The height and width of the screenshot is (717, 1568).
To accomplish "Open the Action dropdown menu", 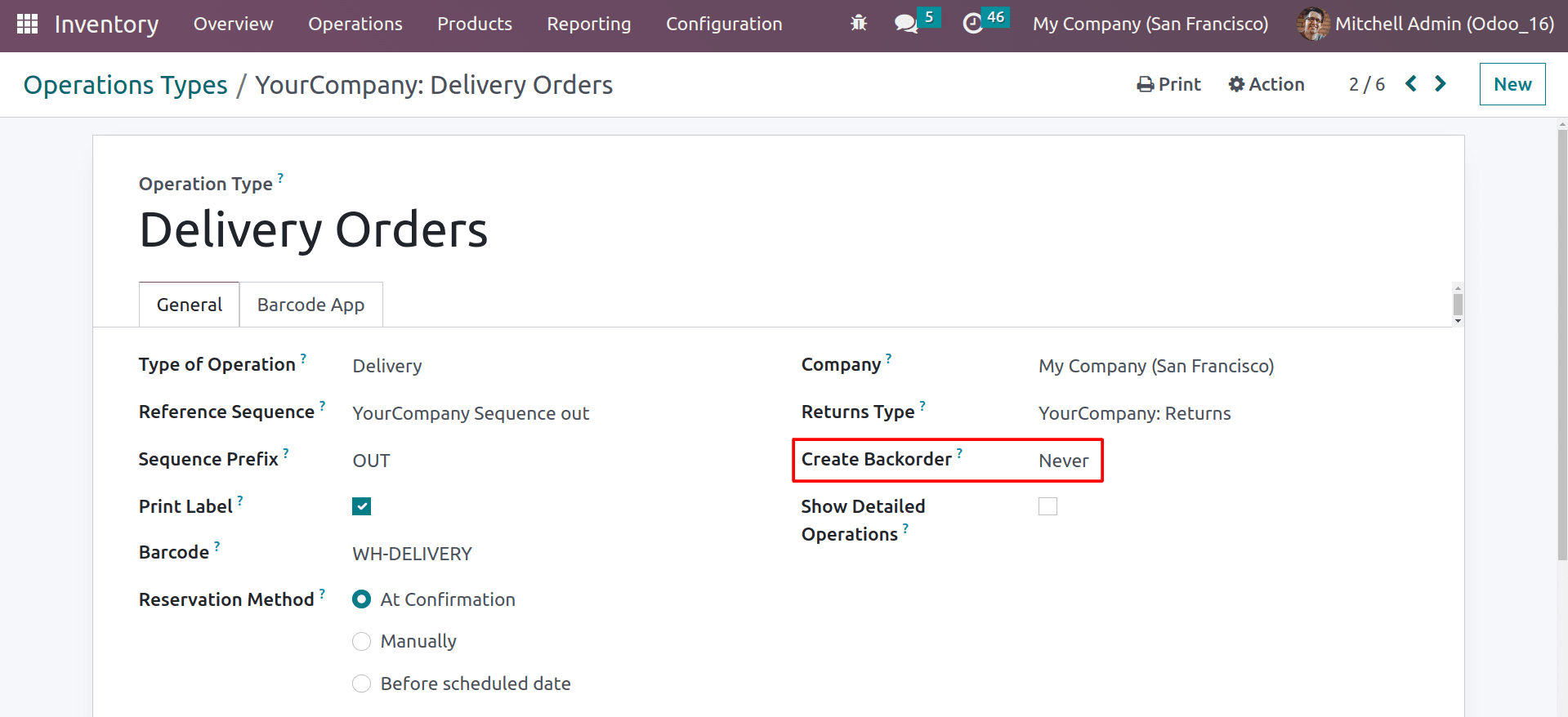I will (x=1266, y=84).
